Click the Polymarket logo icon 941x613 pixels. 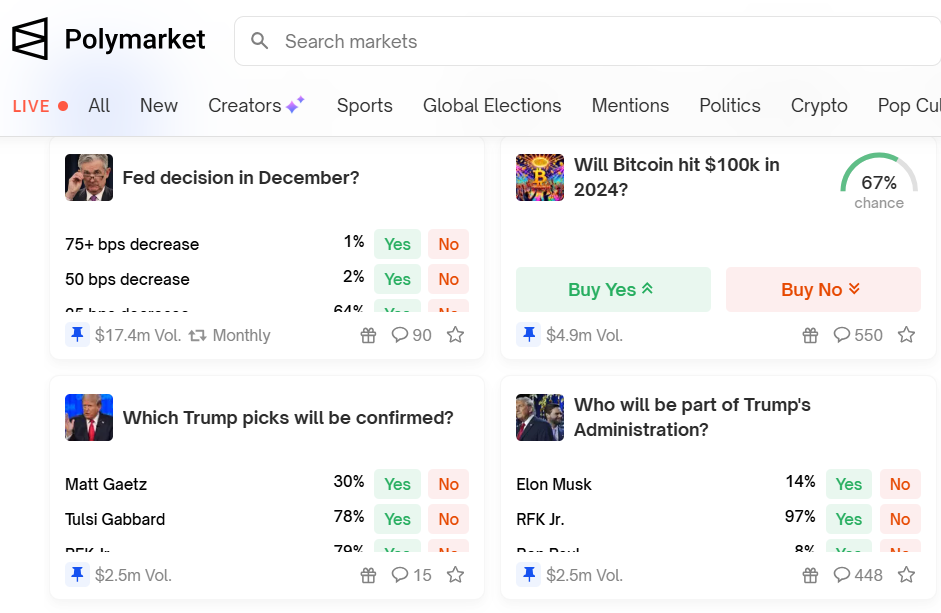click(x=30, y=40)
